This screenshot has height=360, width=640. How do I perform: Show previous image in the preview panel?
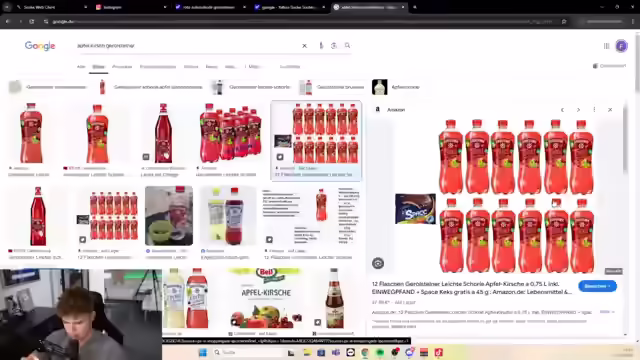coord(562,110)
